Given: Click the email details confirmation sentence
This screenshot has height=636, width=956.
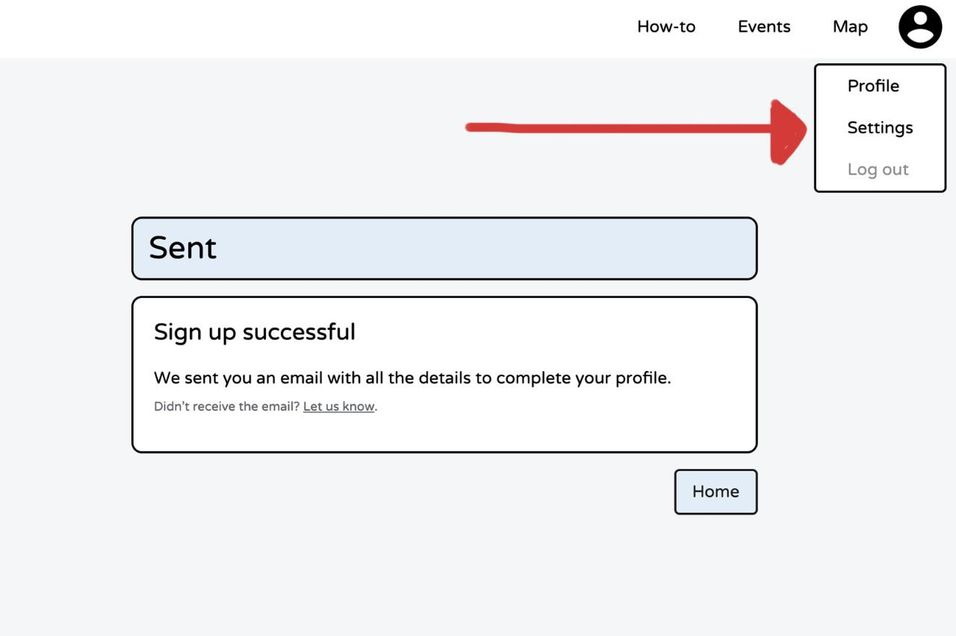Looking at the screenshot, I should point(412,378).
